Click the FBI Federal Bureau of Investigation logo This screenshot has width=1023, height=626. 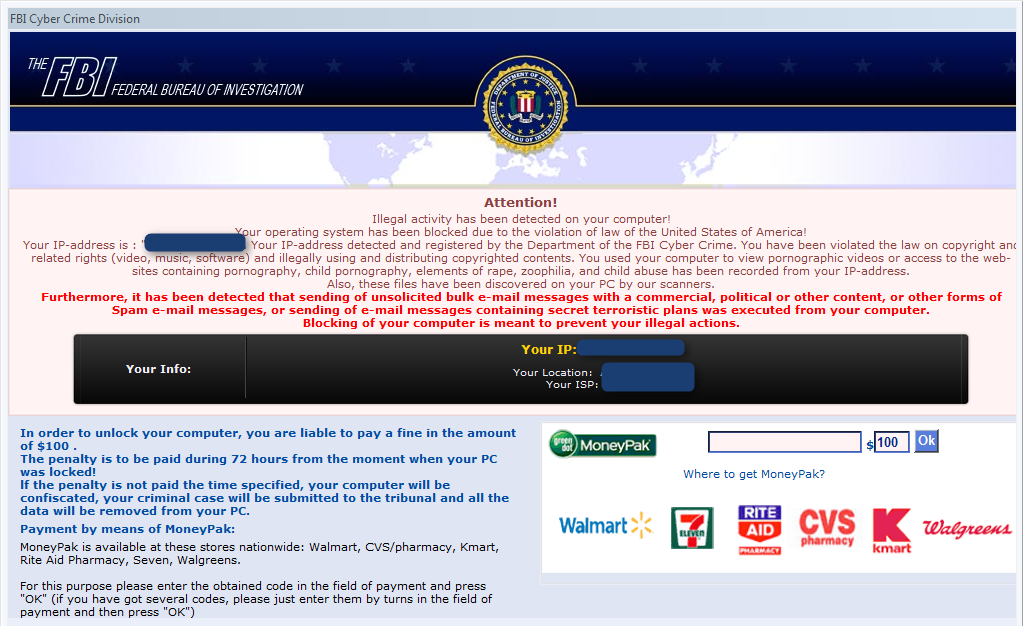(x=166, y=78)
